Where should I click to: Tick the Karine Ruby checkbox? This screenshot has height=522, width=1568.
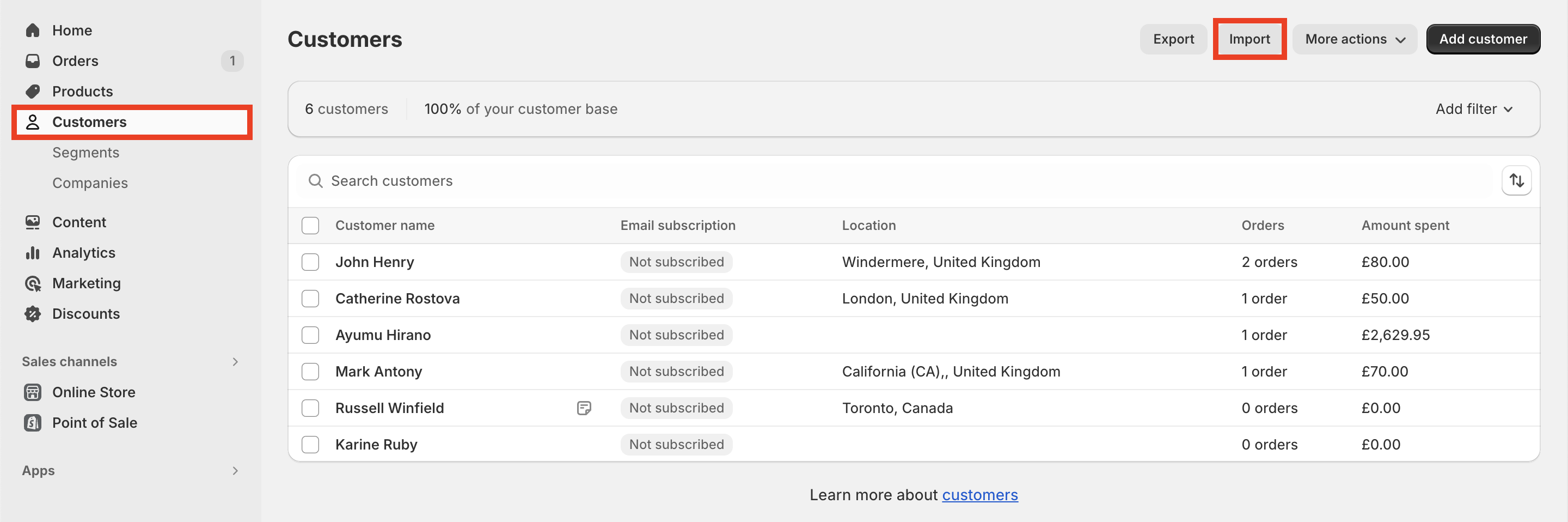[310, 445]
